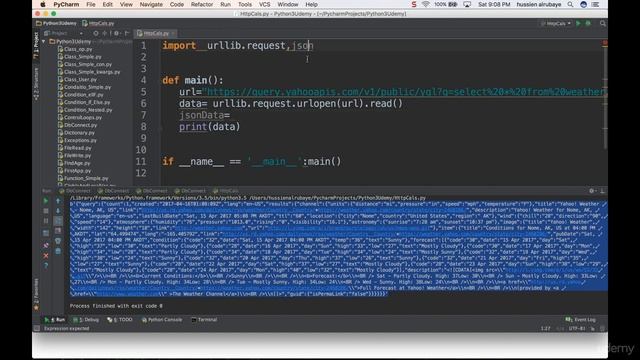The height and width of the screenshot is (360, 640).
Task: Click the stop square icon in the Run panel
Action: (x=46, y=211)
